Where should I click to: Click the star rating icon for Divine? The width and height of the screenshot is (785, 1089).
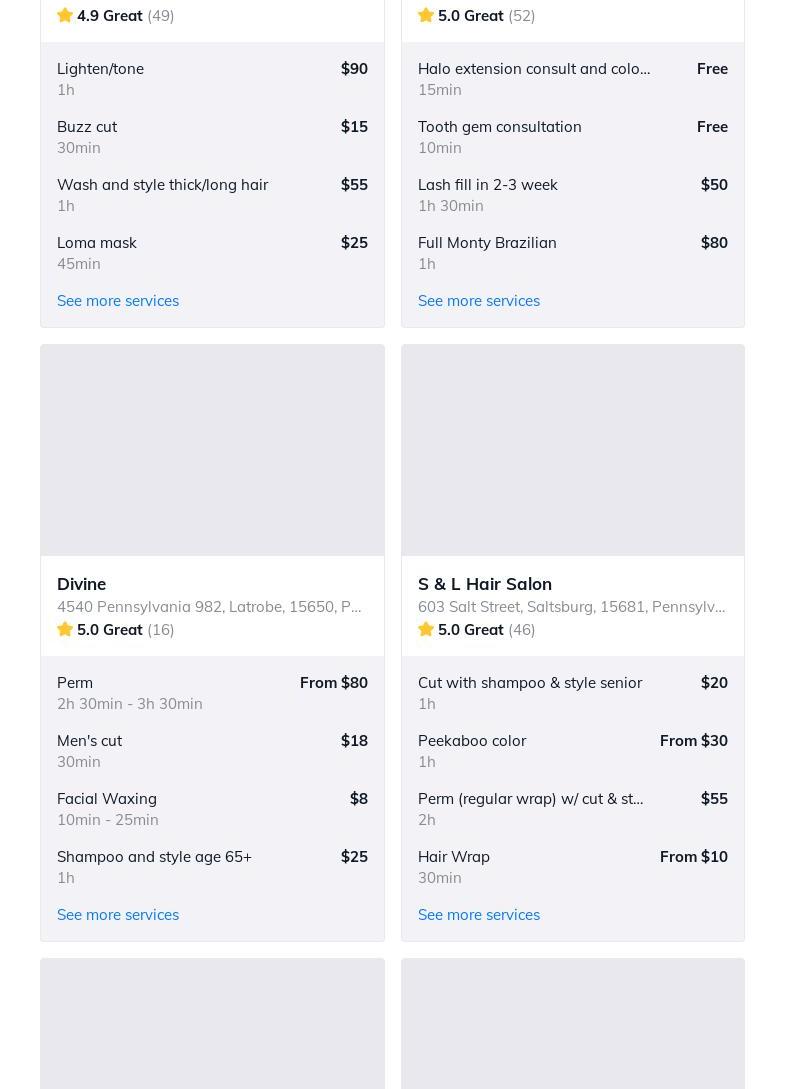(65, 629)
